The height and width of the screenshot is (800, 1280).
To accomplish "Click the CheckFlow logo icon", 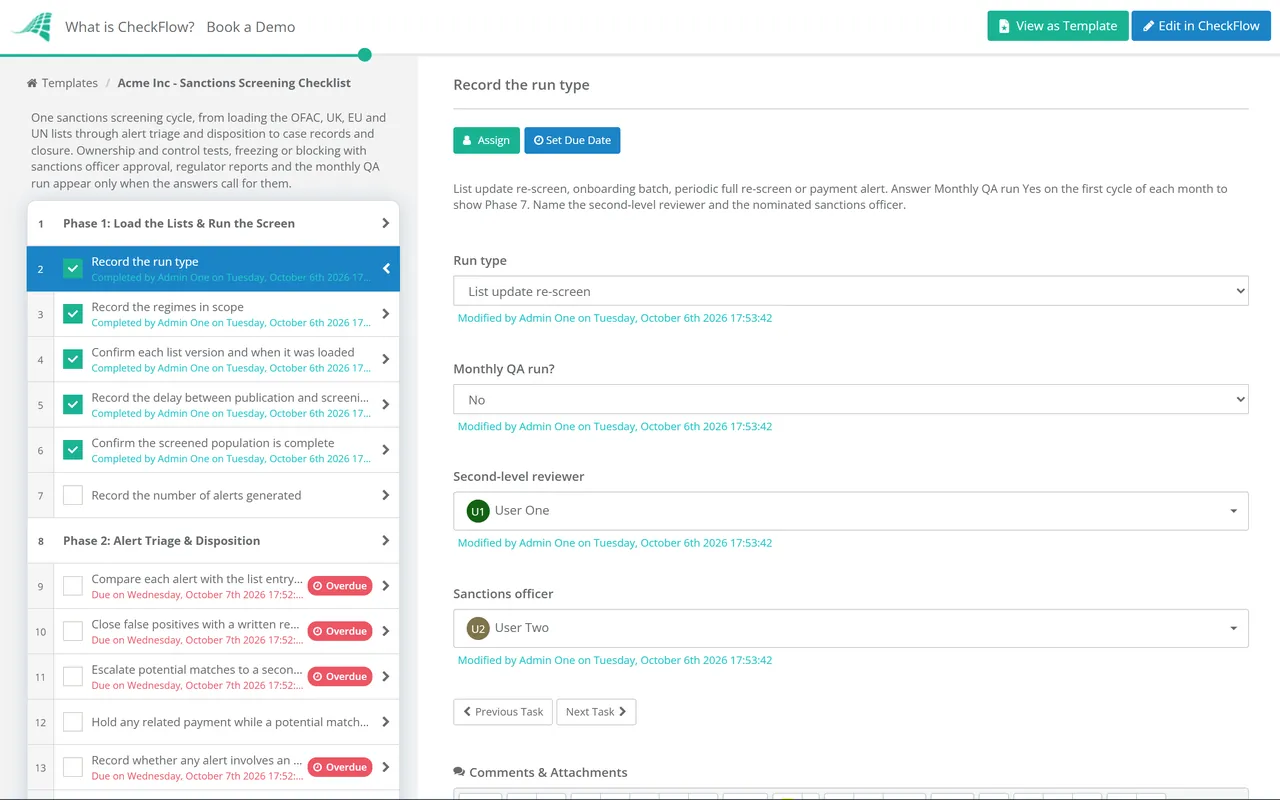I will [31, 27].
